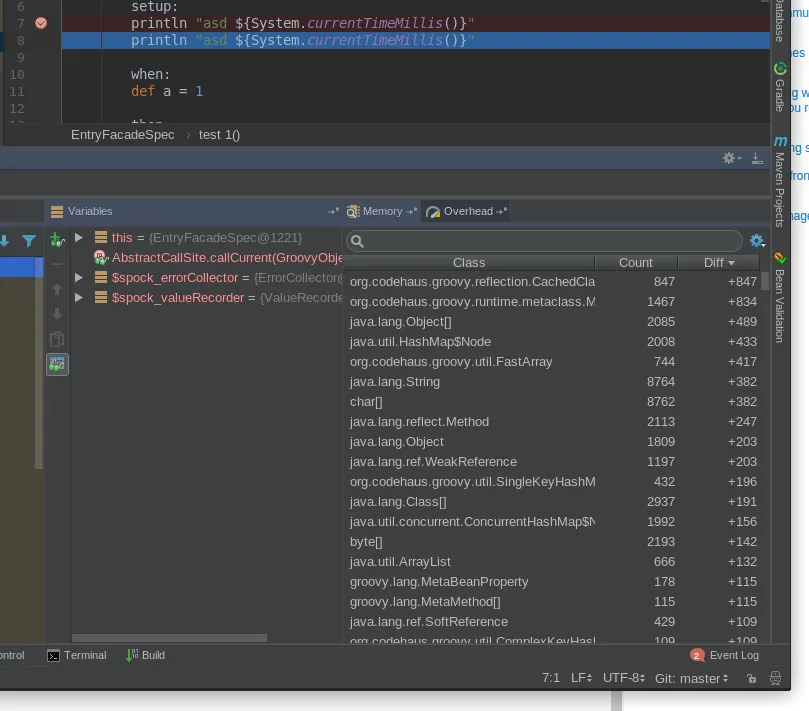Click cursor position 7:1 indicator
This screenshot has width=809, height=711.
[551, 678]
